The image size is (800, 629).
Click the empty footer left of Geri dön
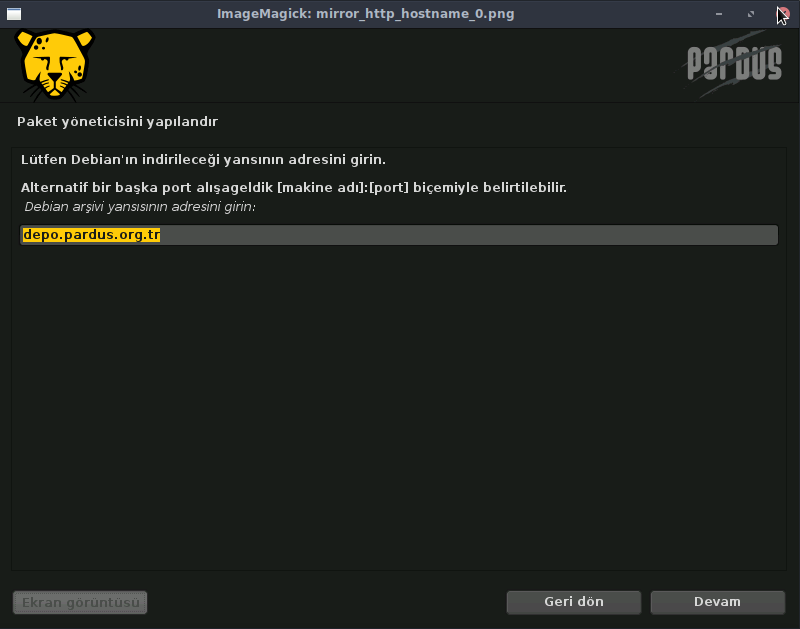click(327, 602)
